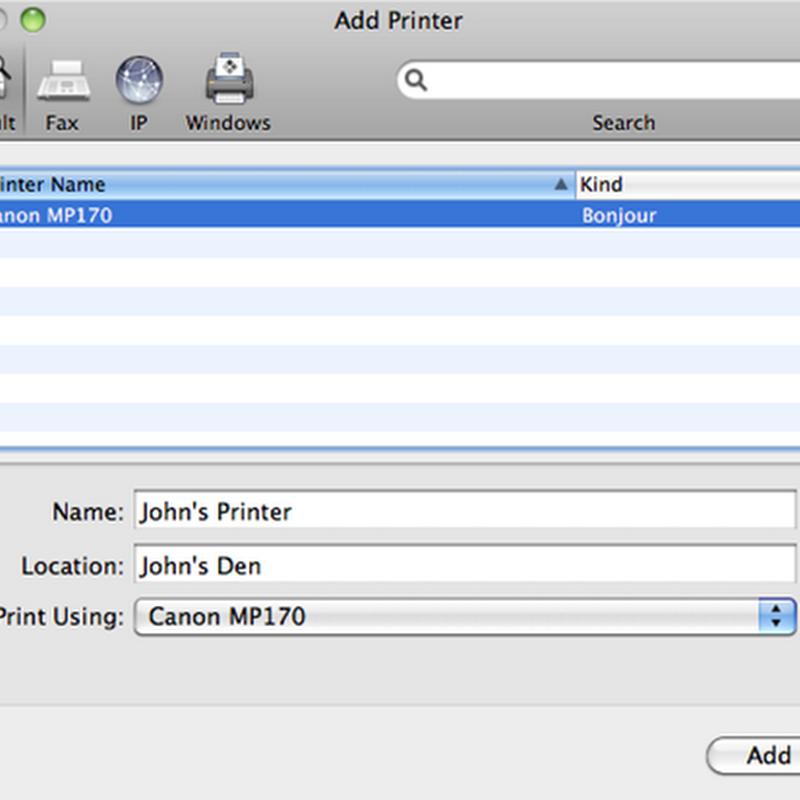The image size is (800, 800).
Task: Click the magnifying glass search icon
Action: tap(415, 80)
